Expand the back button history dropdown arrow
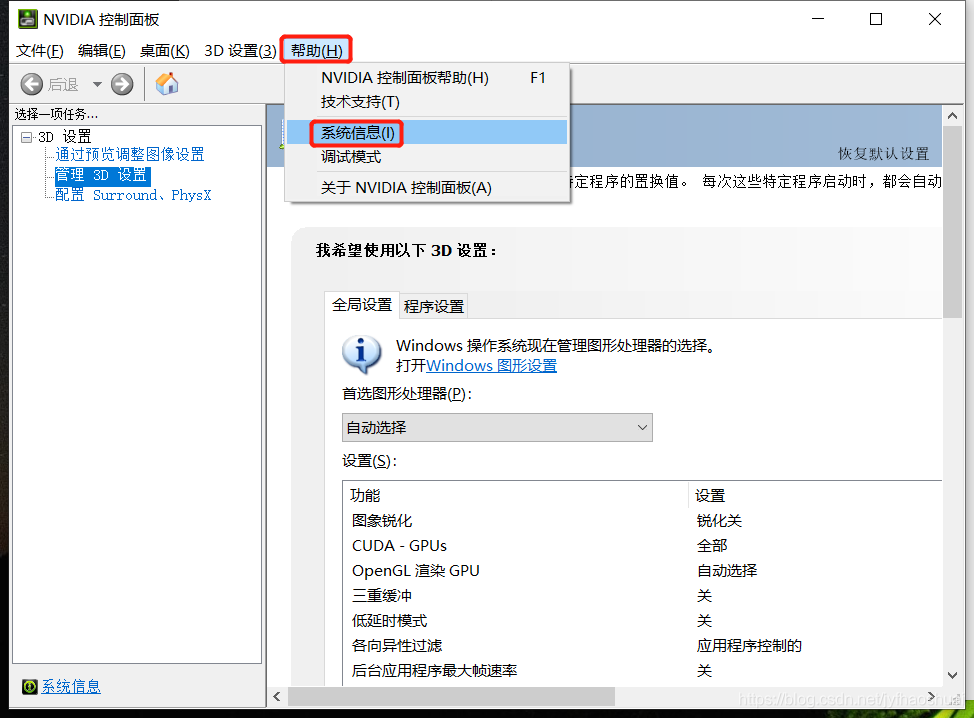The image size is (974, 718). (96, 84)
